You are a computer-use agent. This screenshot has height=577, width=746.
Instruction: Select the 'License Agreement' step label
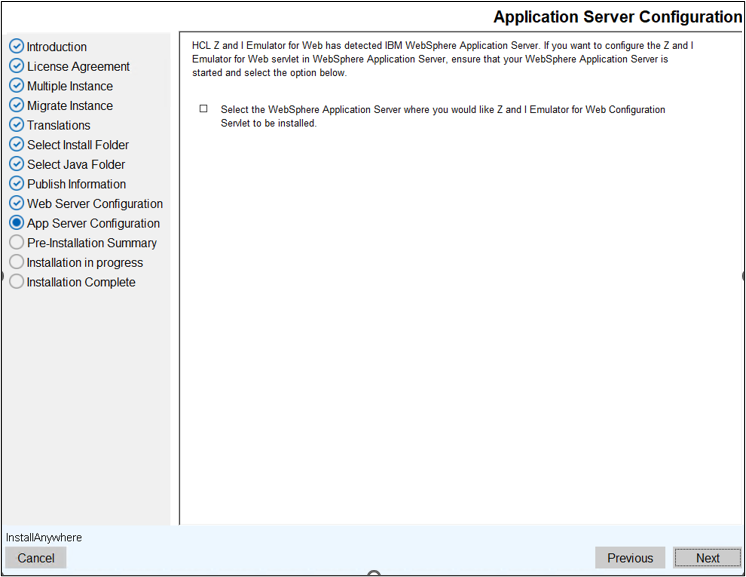coord(79,67)
